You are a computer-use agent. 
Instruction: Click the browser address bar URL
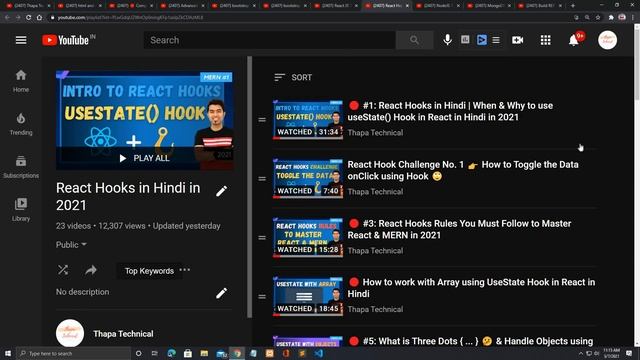[130, 18]
